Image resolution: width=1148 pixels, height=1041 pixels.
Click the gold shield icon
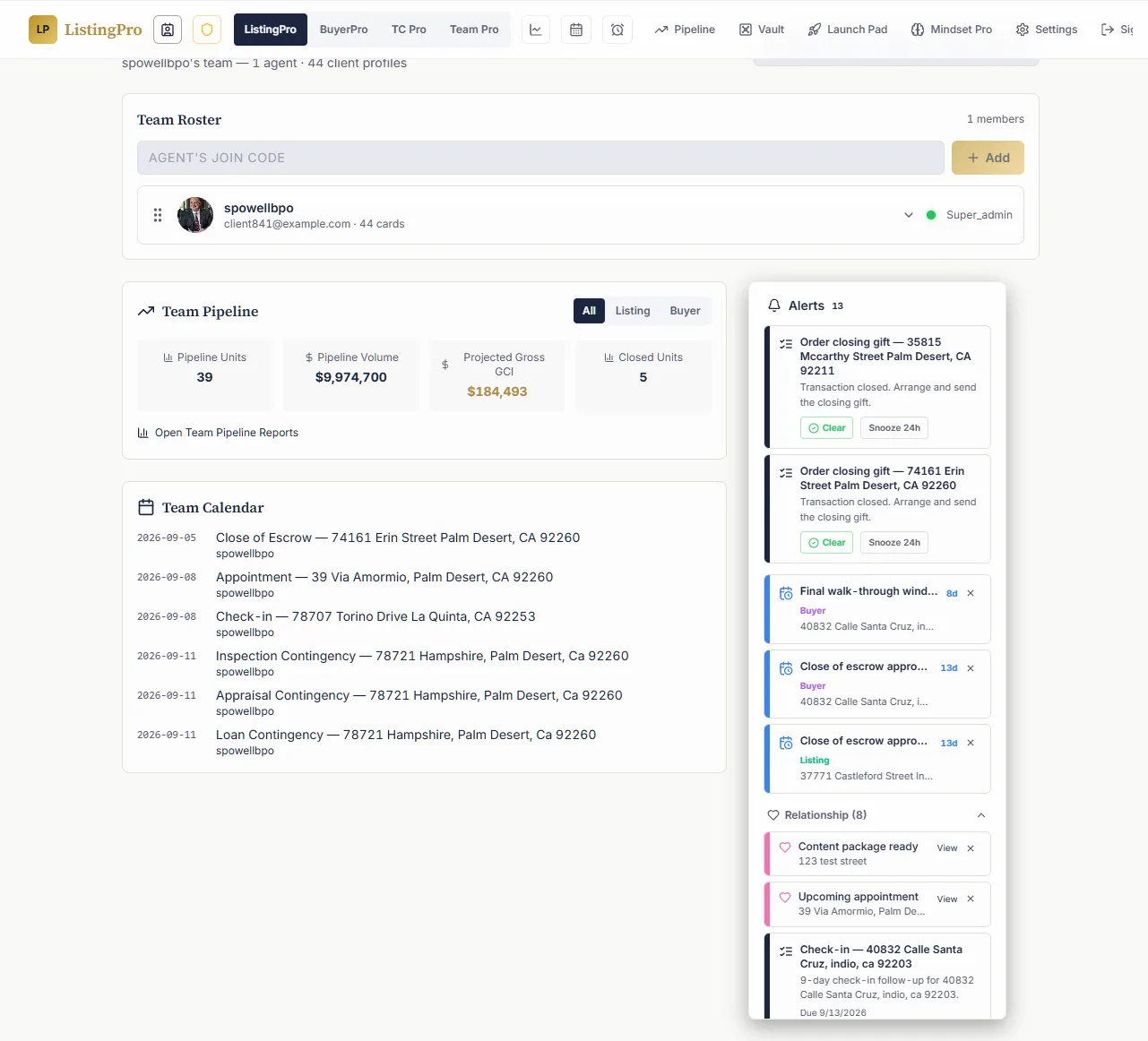(x=207, y=30)
